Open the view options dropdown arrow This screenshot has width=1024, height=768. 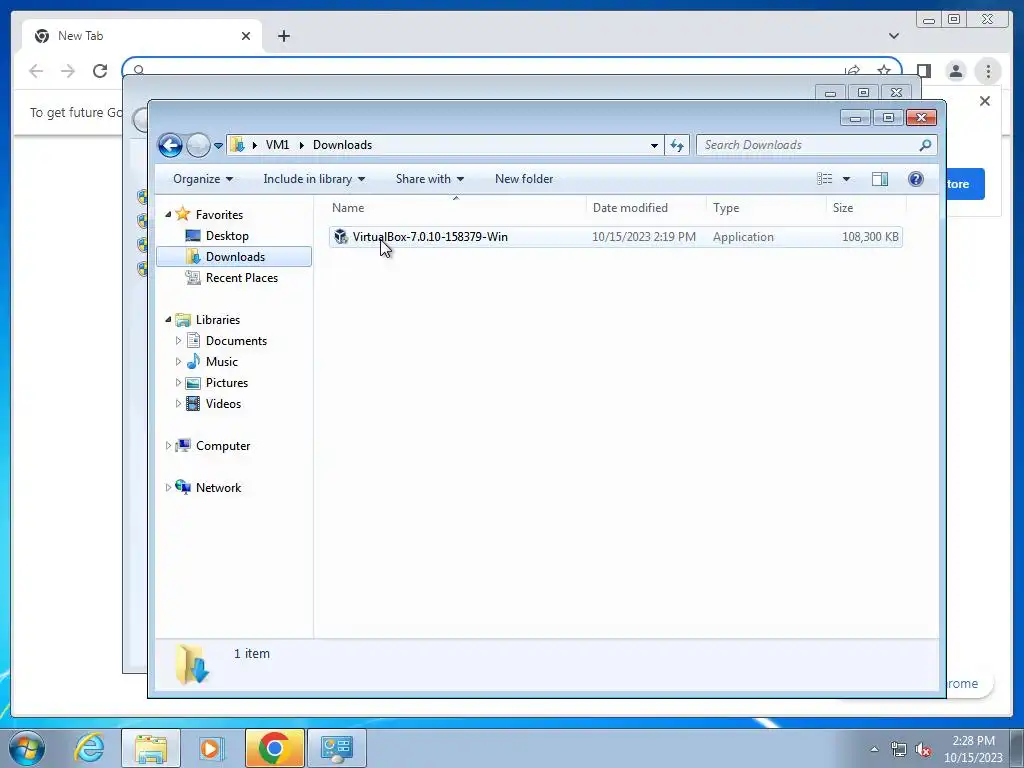(846, 179)
